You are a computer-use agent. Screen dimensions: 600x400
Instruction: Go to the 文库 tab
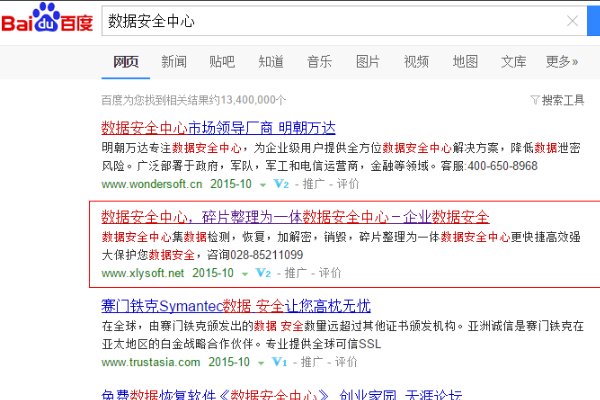point(514,62)
